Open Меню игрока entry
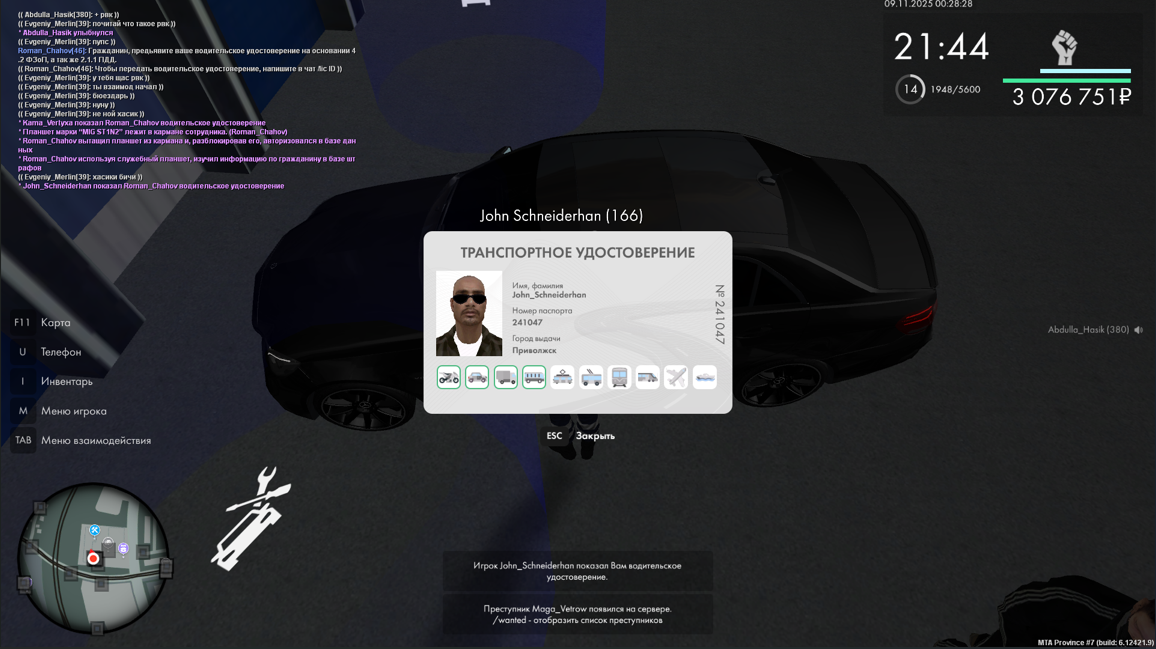 pos(74,411)
